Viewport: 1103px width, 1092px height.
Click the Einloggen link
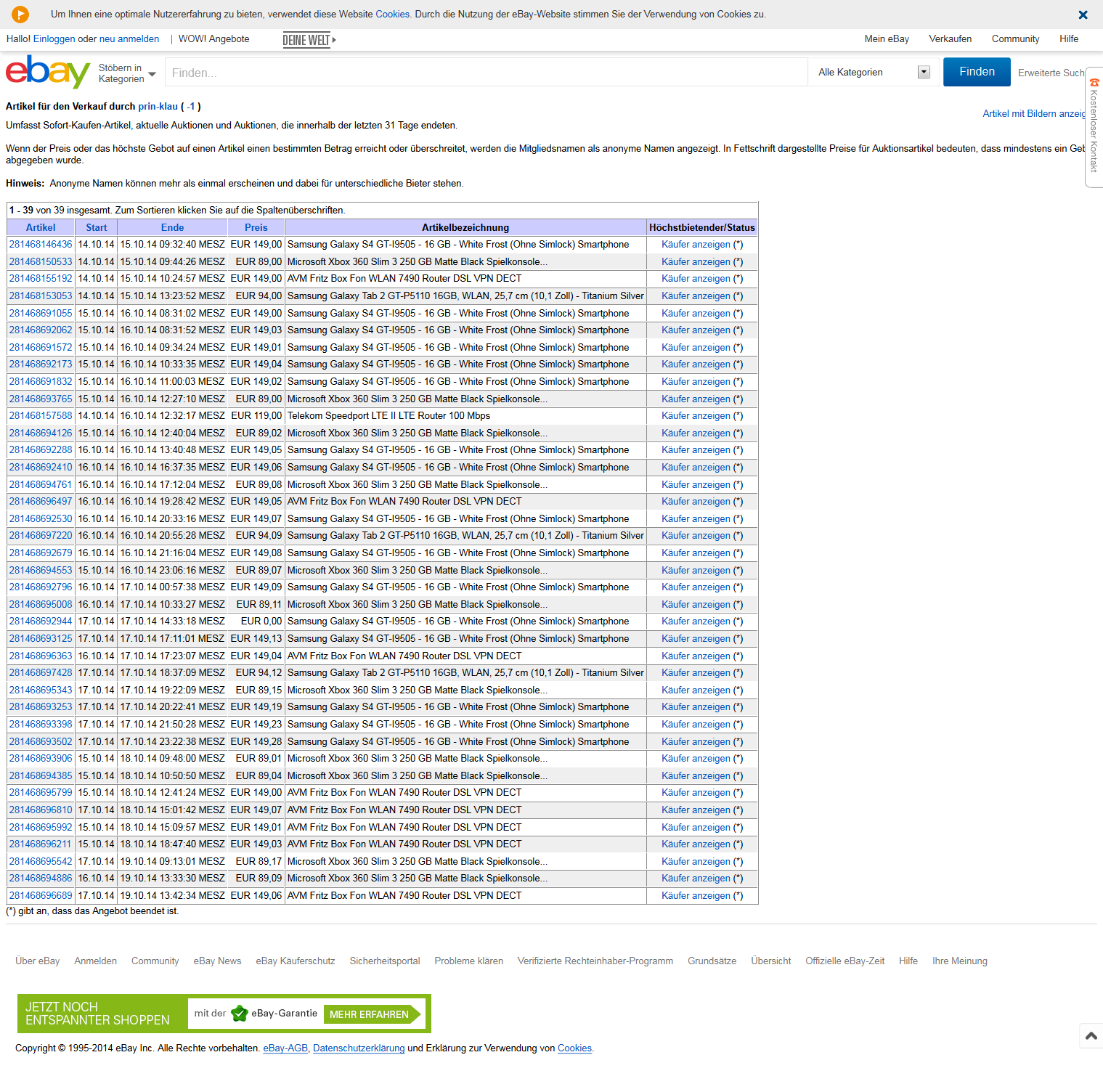point(54,39)
